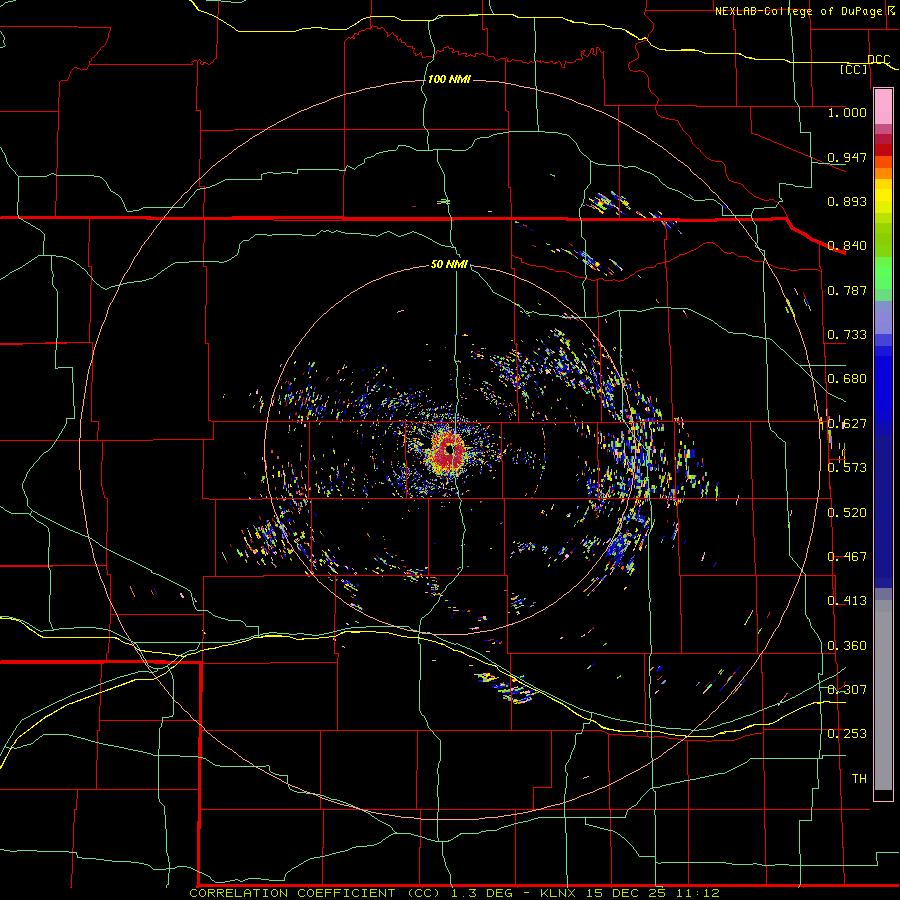Click the 0.947 scale value
The image size is (900, 900).
847,157
